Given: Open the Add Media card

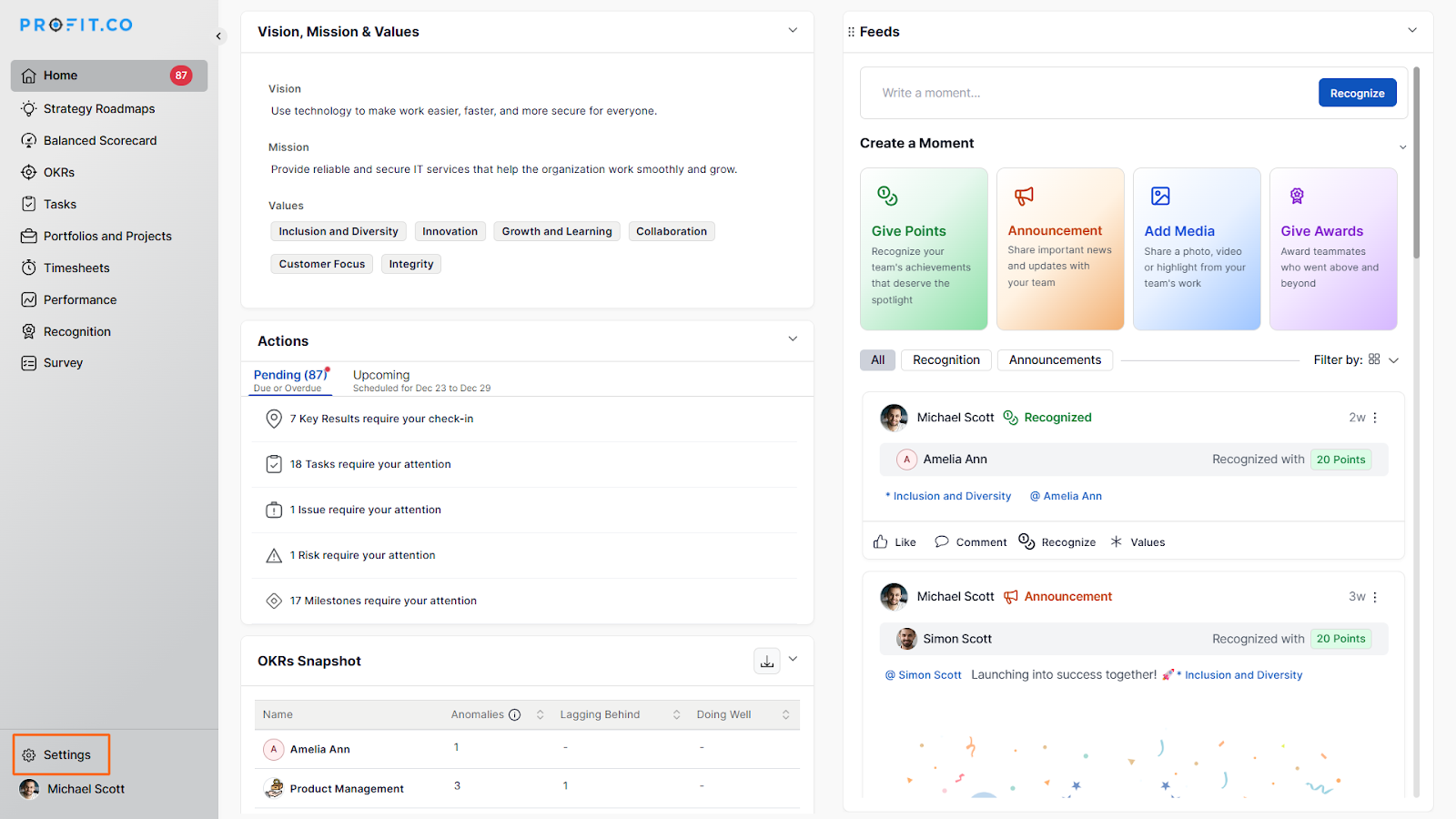Looking at the screenshot, I should 1197,248.
